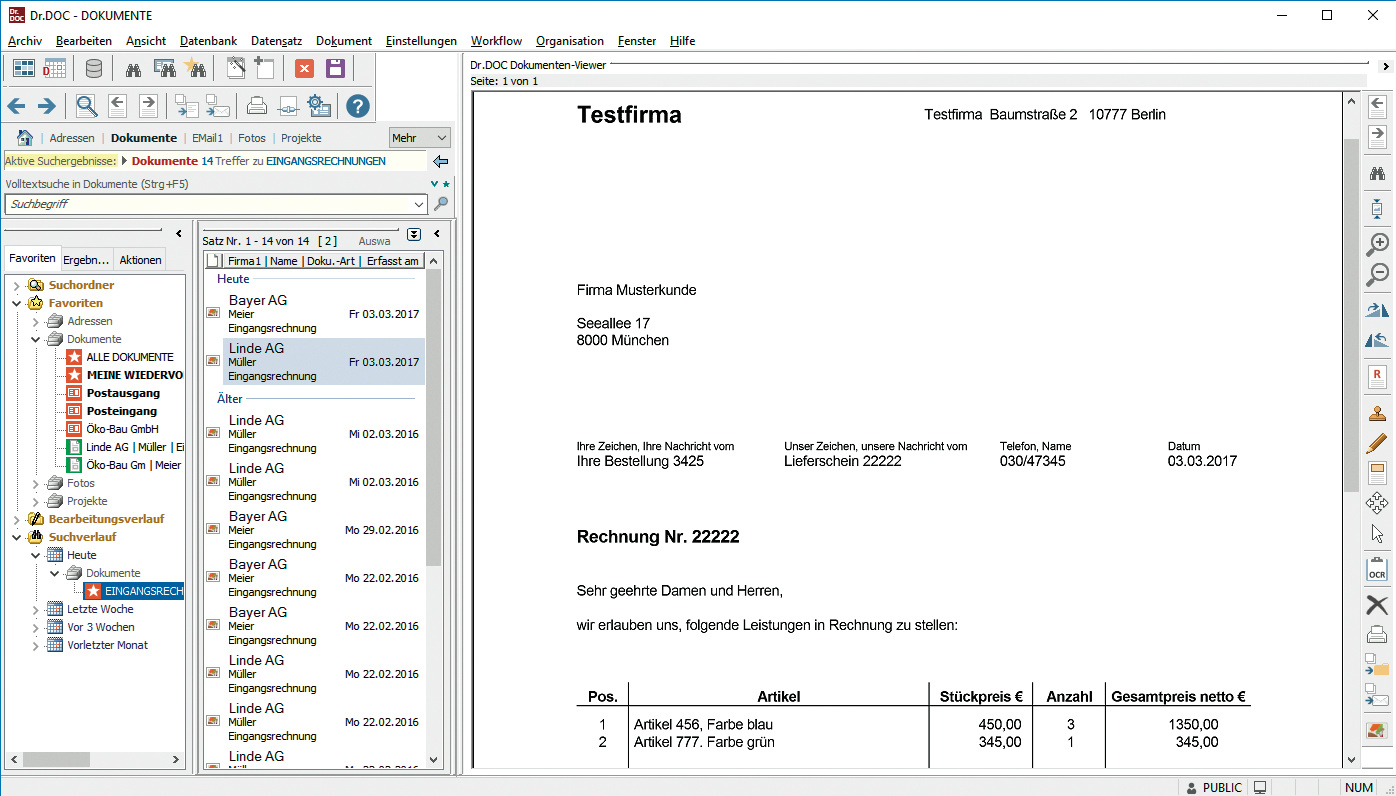Select Postausgang in favorites tree
The width and height of the screenshot is (1396, 796).
point(123,393)
